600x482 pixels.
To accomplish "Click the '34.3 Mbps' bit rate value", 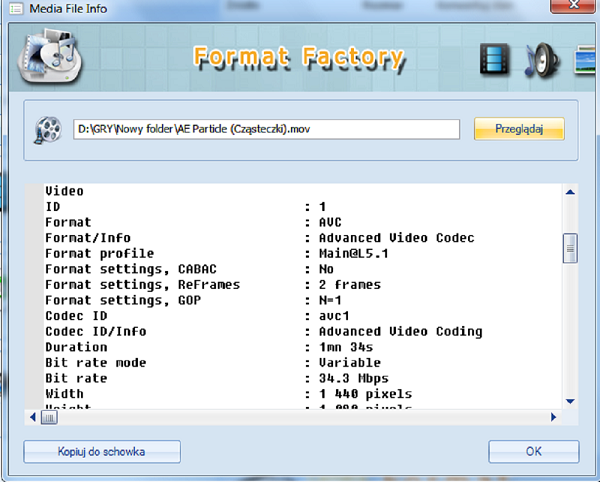I will click(354, 378).
